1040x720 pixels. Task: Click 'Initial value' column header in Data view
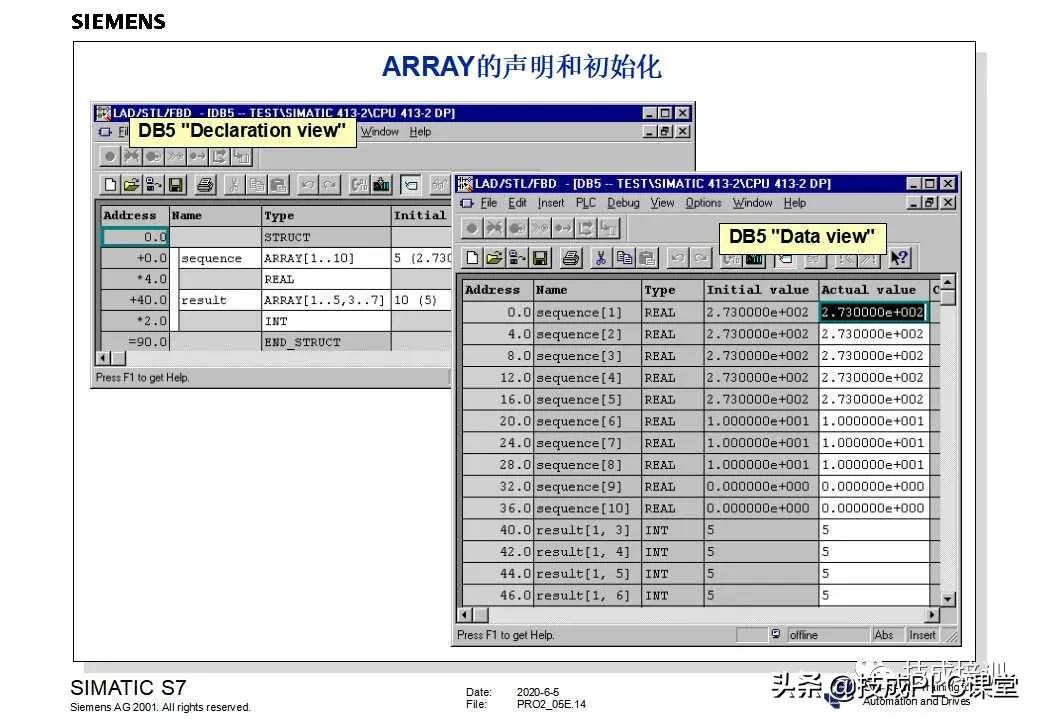(x=760, y=290)
